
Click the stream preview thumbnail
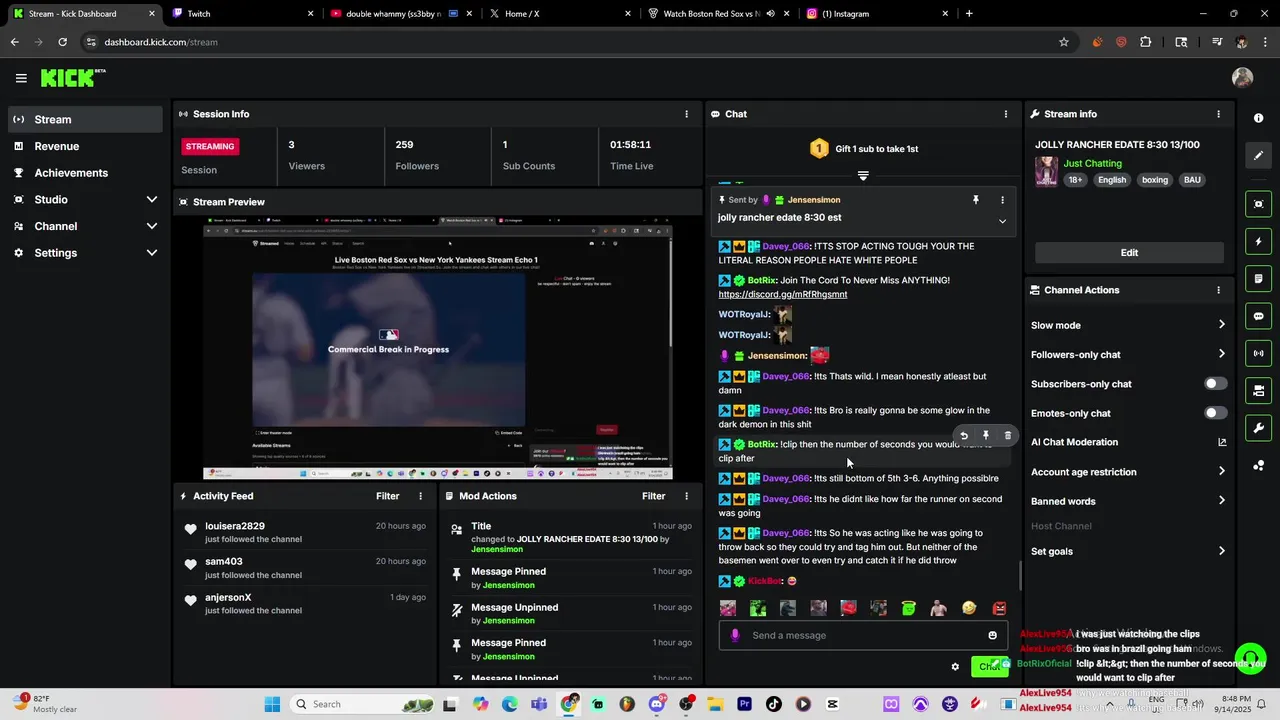coord(437,349)
